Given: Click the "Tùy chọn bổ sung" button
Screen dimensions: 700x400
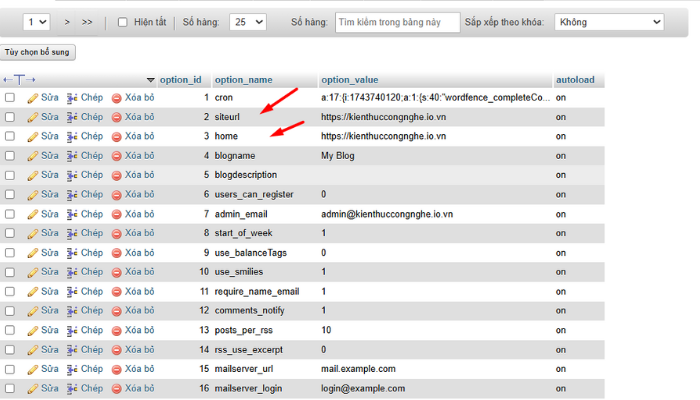Looking at the screenshot, I should (39, 51).
